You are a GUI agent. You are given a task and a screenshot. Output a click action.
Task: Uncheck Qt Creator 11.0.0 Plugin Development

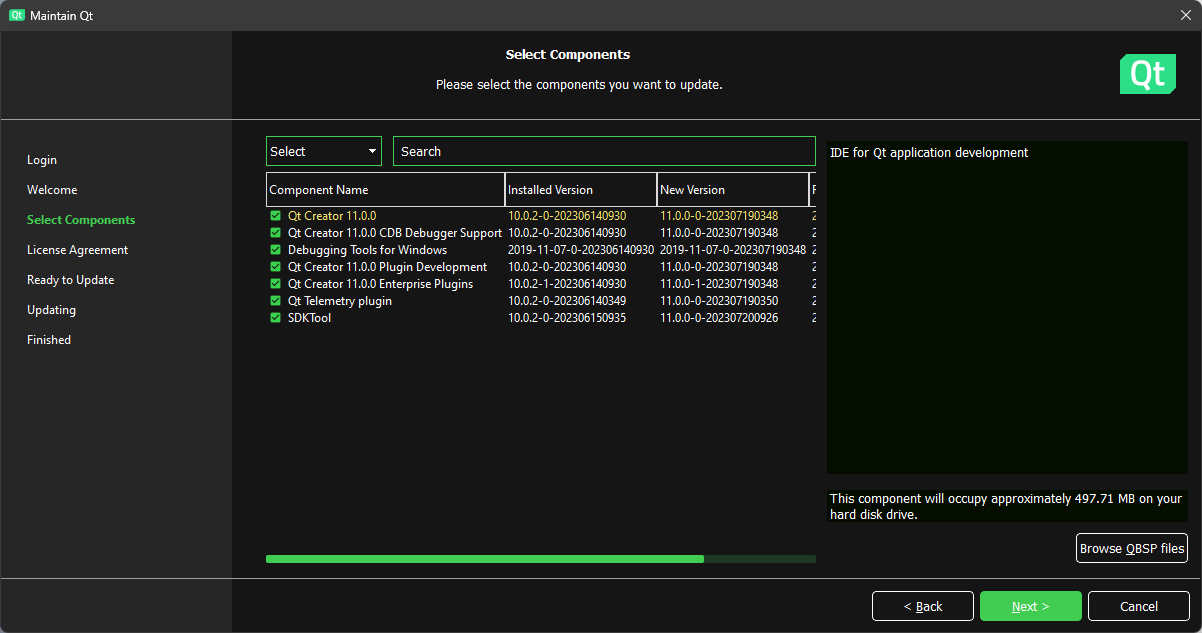click(x=275, y=267)
